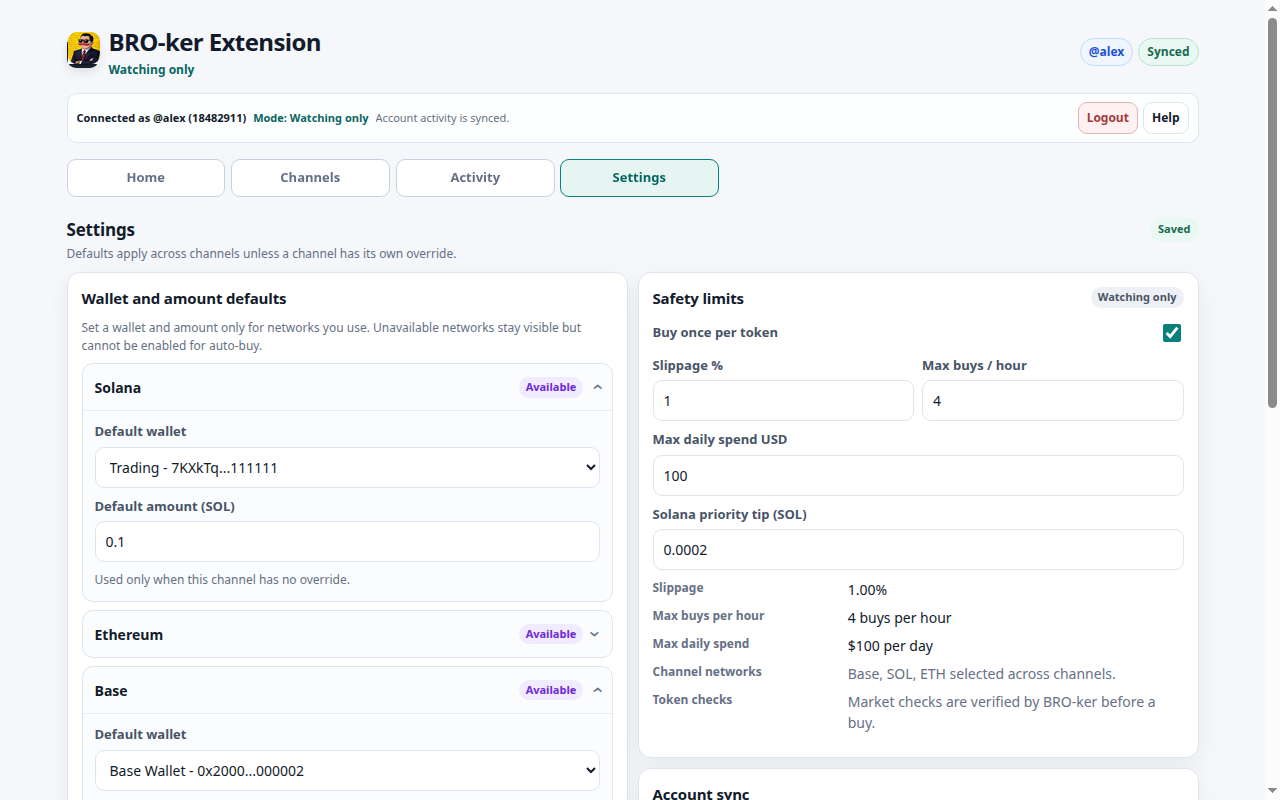Screen dimensions: 1280x800
Task: Switch to the Home tab
Action: [x=146, y=178]
